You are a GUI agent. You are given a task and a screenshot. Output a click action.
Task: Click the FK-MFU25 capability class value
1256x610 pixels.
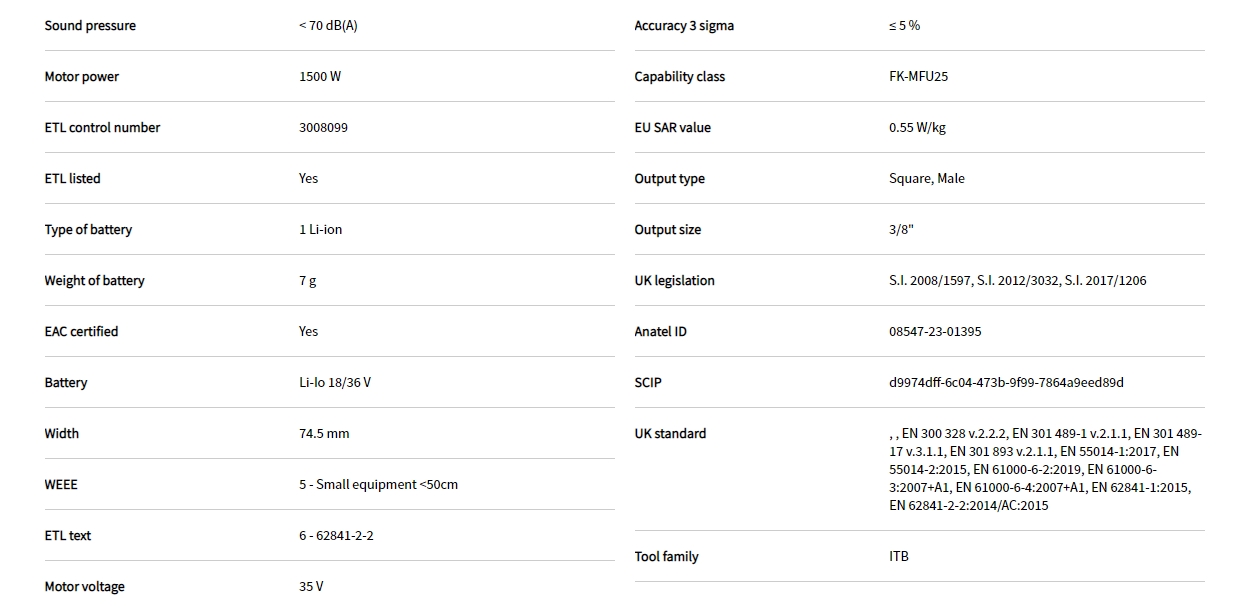pyautogui.click(x=918, y=77)
